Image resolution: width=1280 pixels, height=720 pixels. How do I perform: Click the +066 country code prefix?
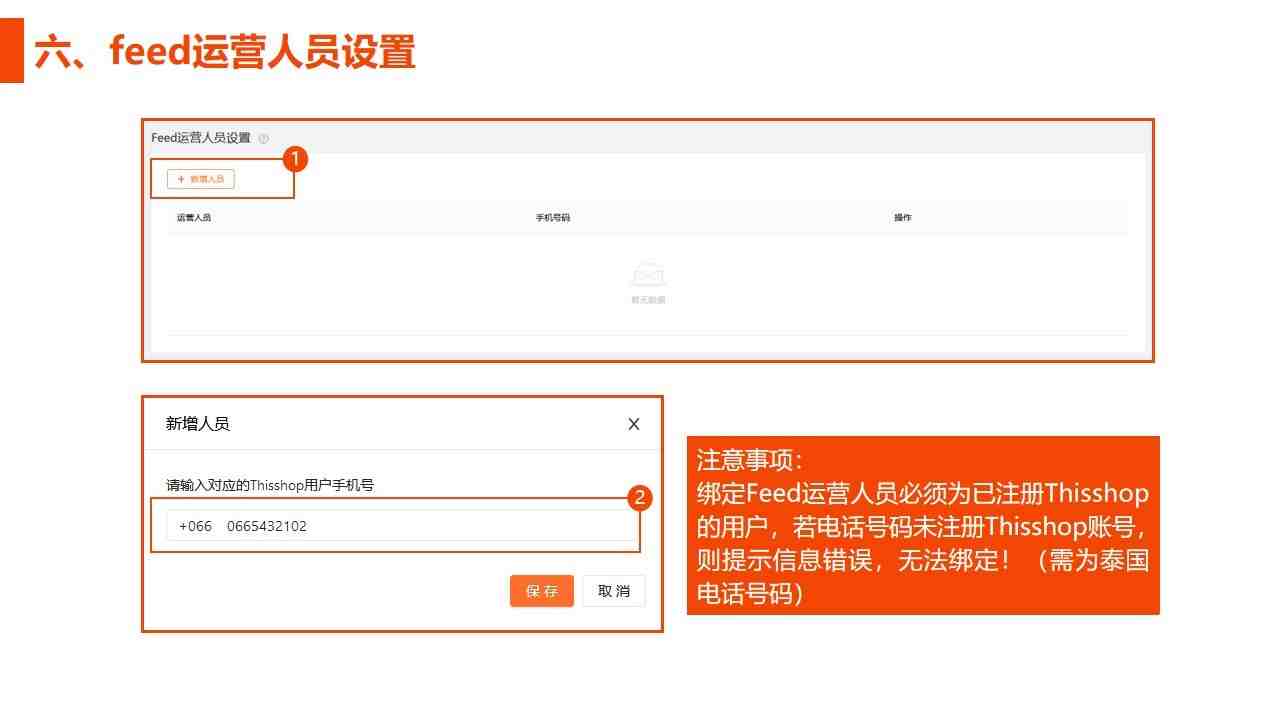tap(195, 526)
